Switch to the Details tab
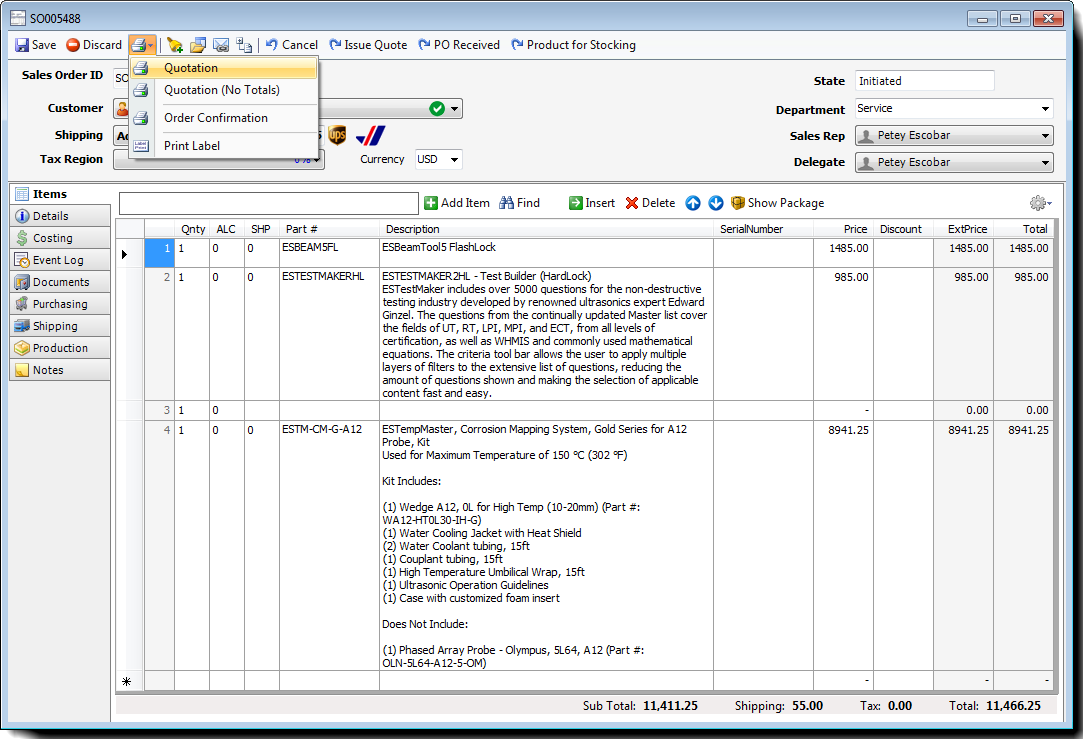This screenshot has height=739, width=1083. point(60,216)
